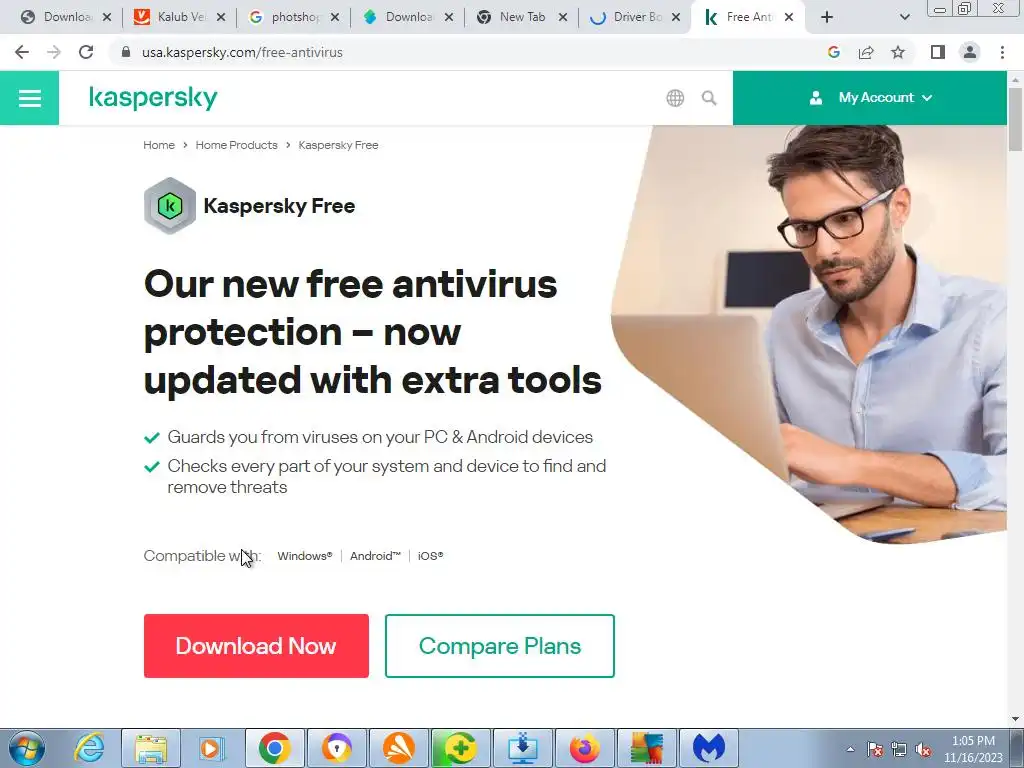Open the Kaspersky site search icon
Viewport: 1024px width, 768px height.
tap(709, 98)
